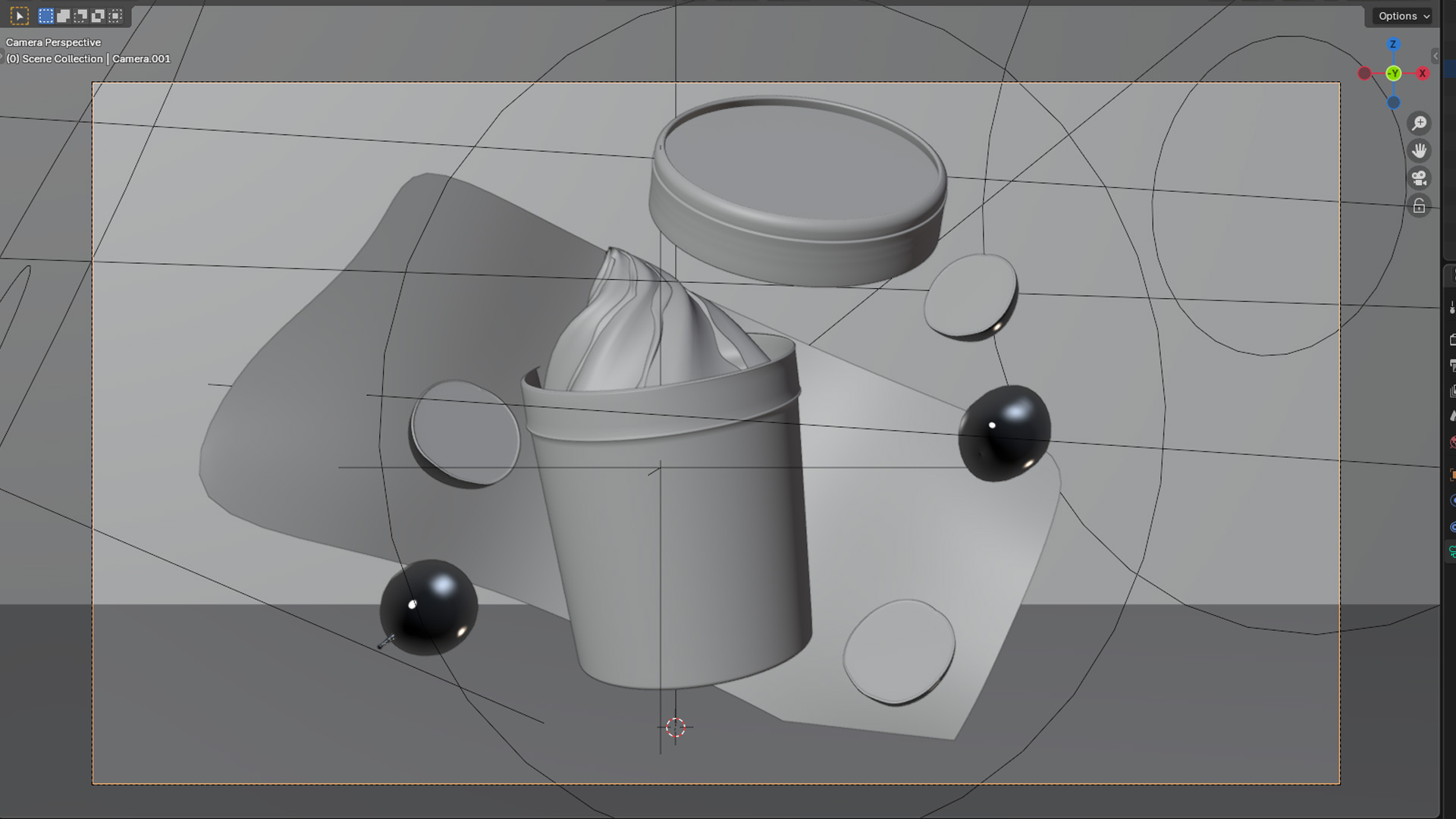Toggle the camera-to-view lock icon
The height and width of the screenshot is (819, 1456).
(x=1420, y=206)
